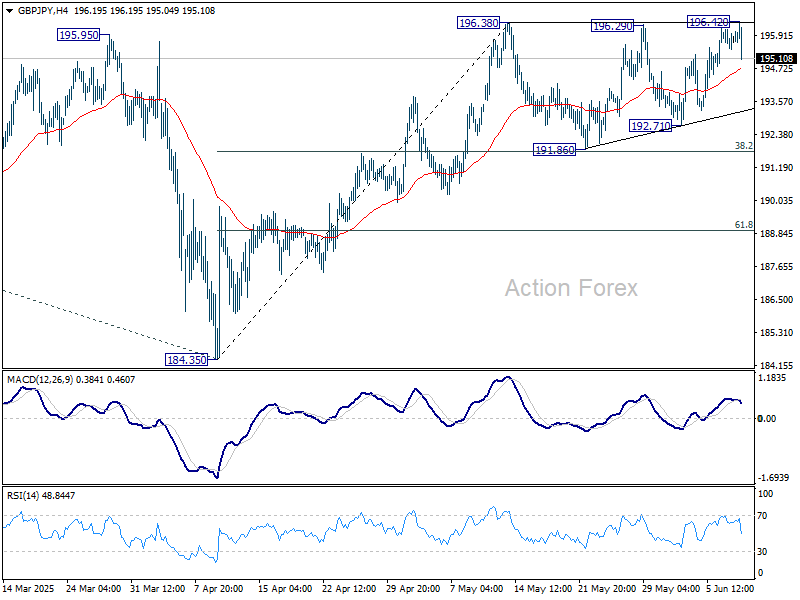Screen dimensions: 800x600
Task: Select the current price tag 195.108
Action: tap(777, 59)
